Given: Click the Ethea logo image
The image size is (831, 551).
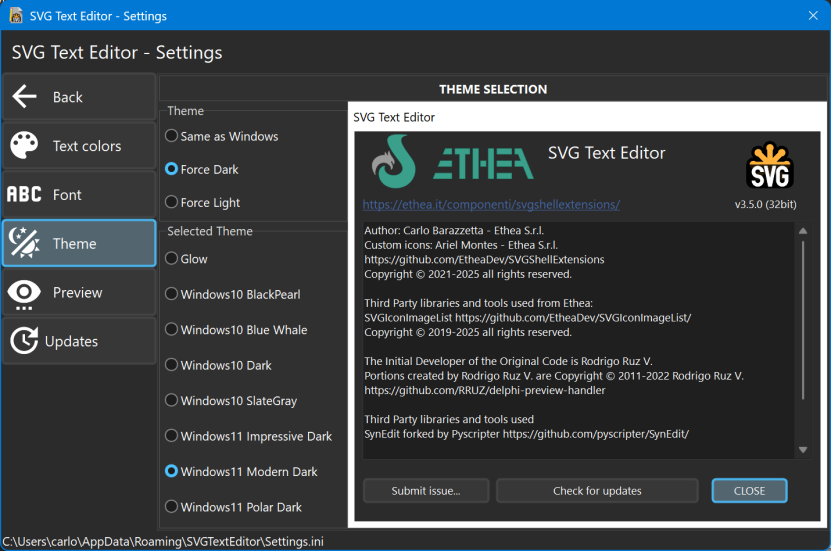Looking at the screenshot, I should click(452, 162).
